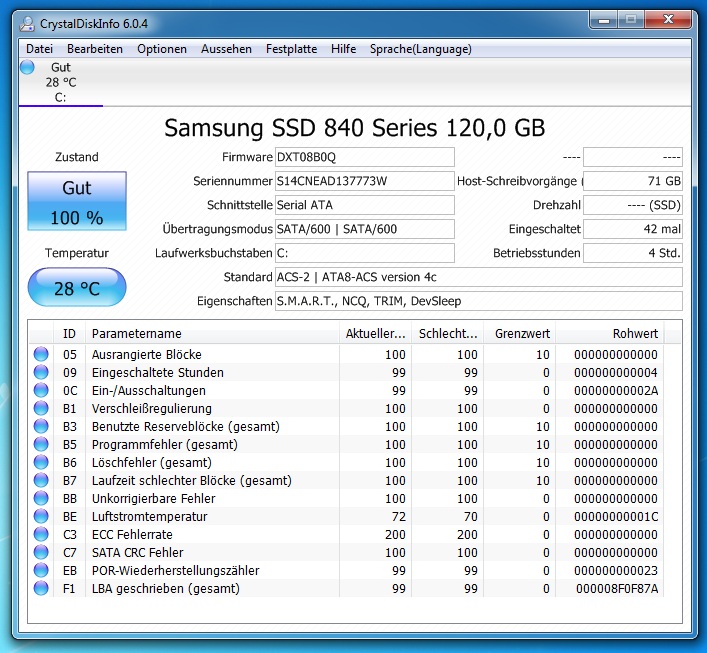The width and height of the screenshot is (707, 653).
Task: Click status orb in Löschfehler row
Action: pos(41,462)
